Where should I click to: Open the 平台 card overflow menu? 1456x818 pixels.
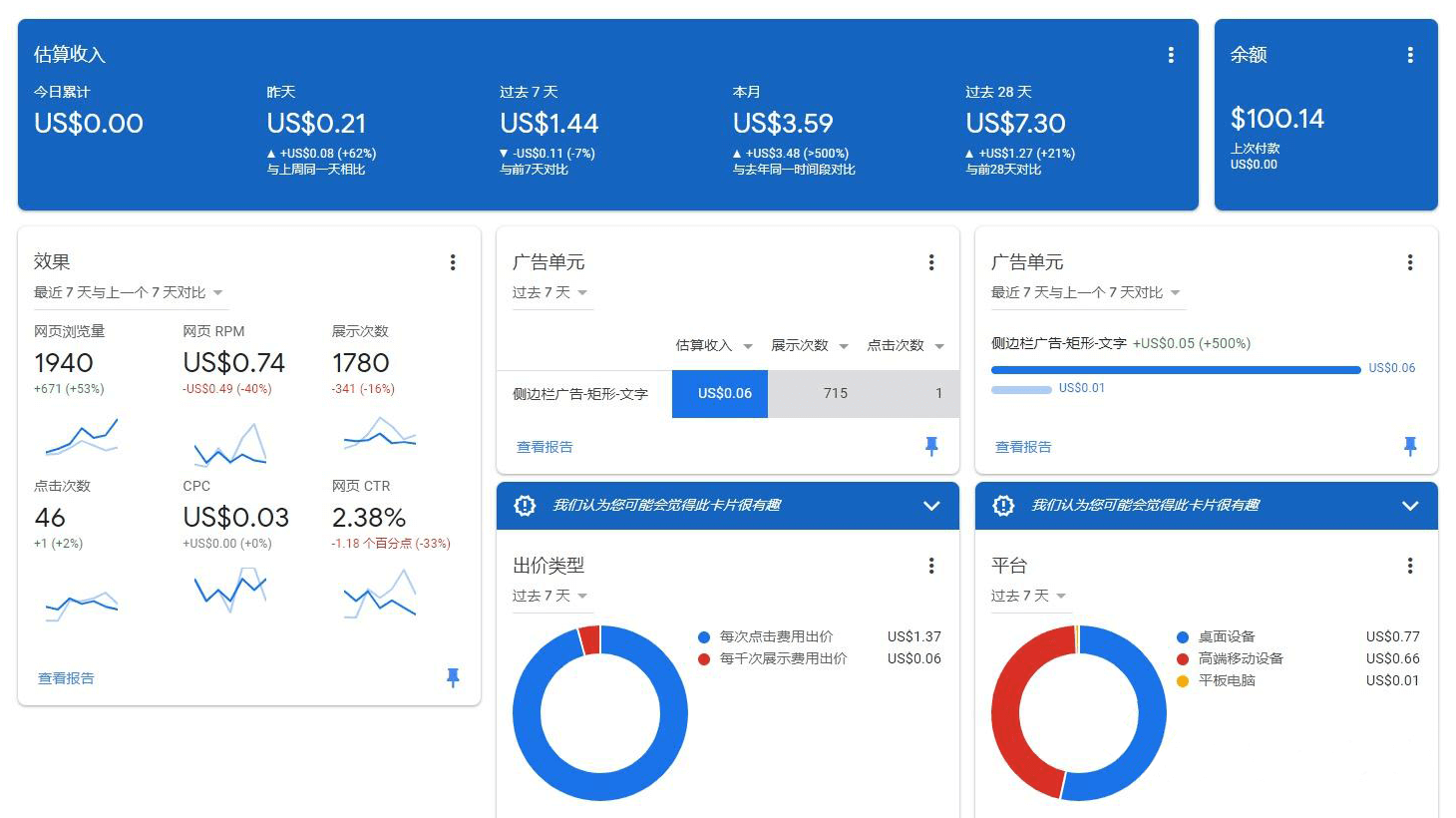pyautogui.click(x=1410, y=566)
